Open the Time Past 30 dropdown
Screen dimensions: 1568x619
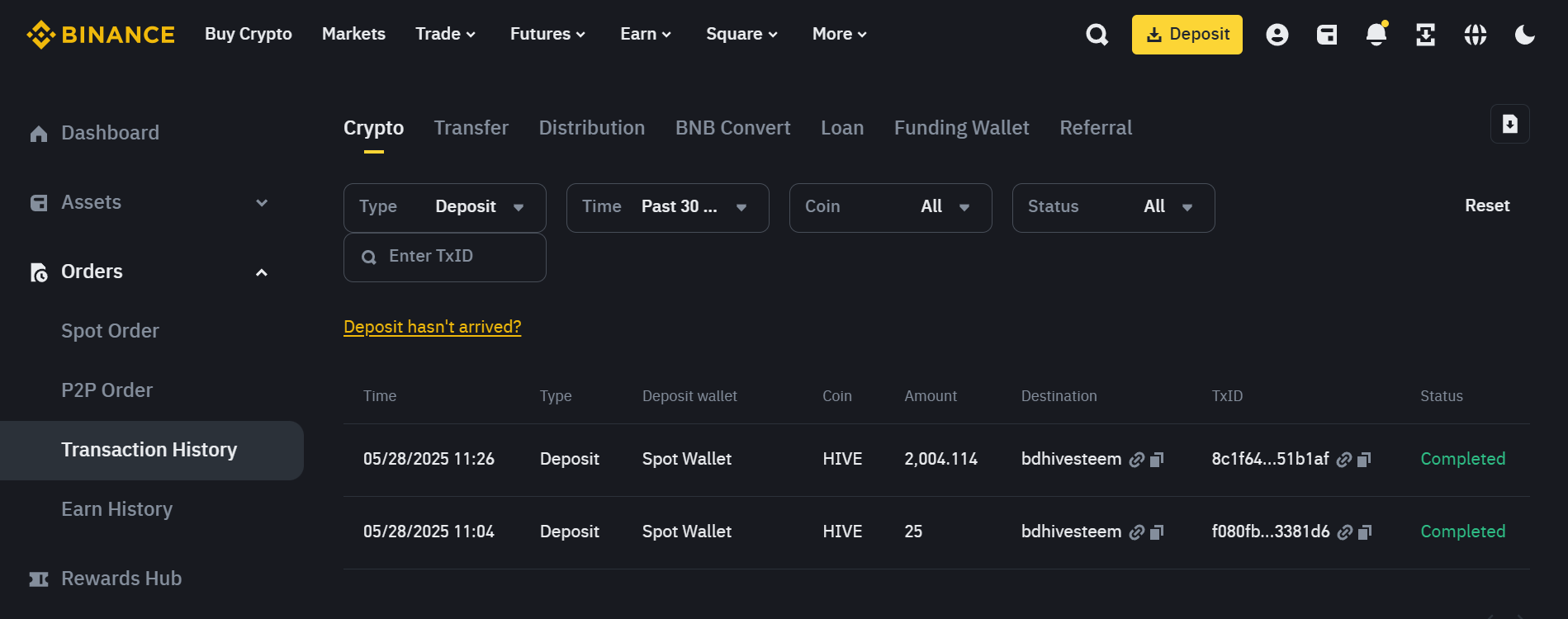coord(668,208)
